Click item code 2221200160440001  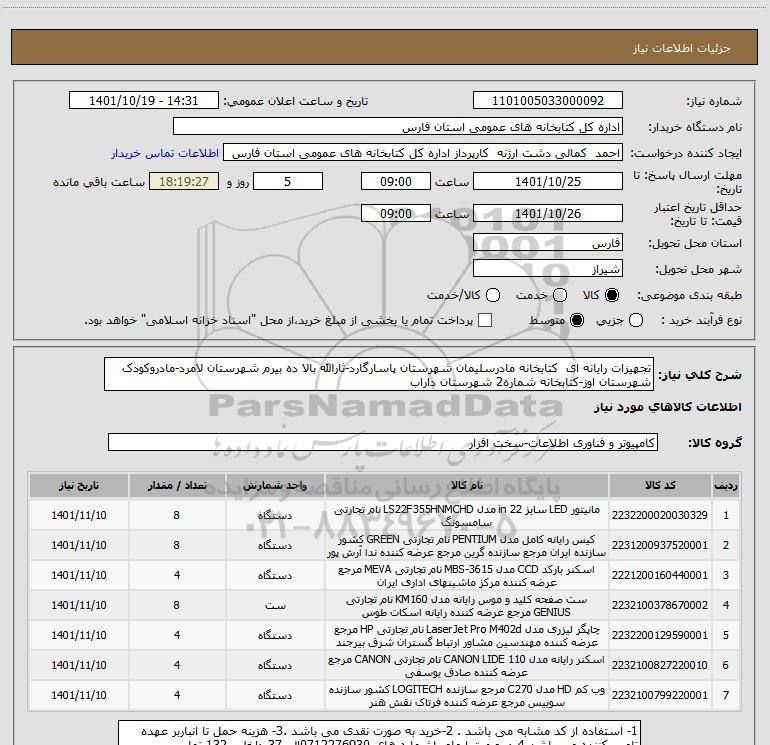pyautogui.click(x=660, y=575)
